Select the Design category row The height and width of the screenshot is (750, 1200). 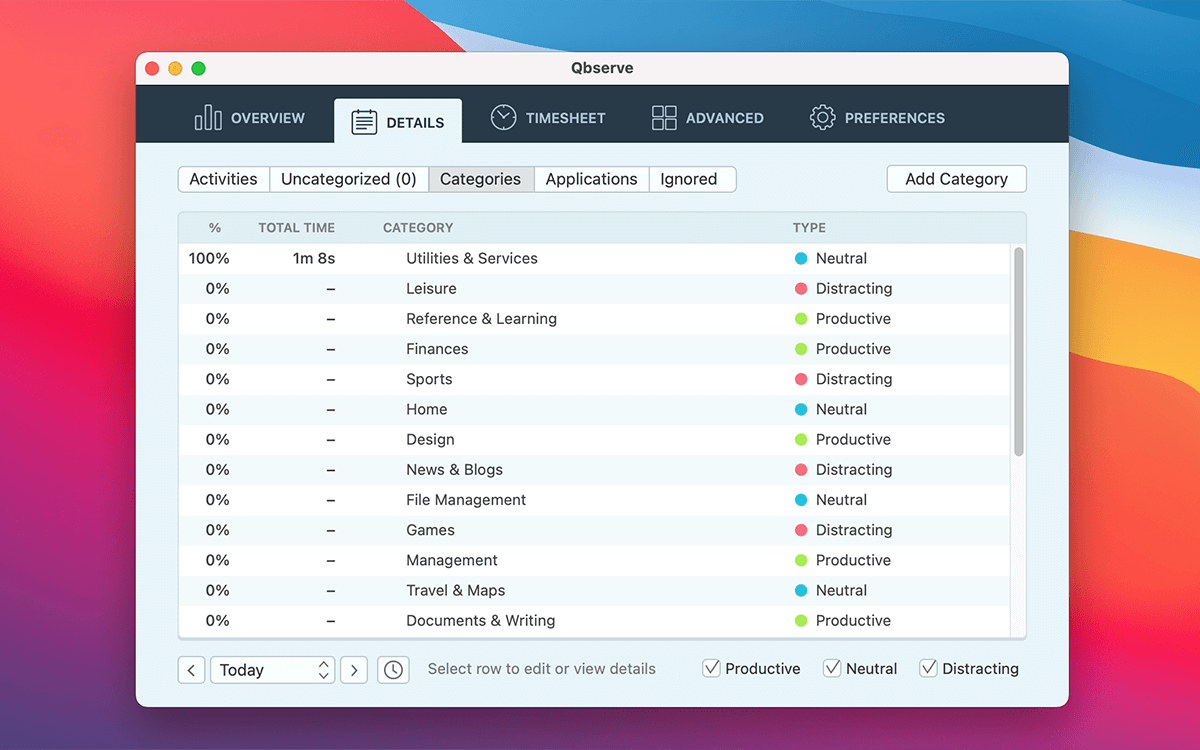click(x=595, y=439)
